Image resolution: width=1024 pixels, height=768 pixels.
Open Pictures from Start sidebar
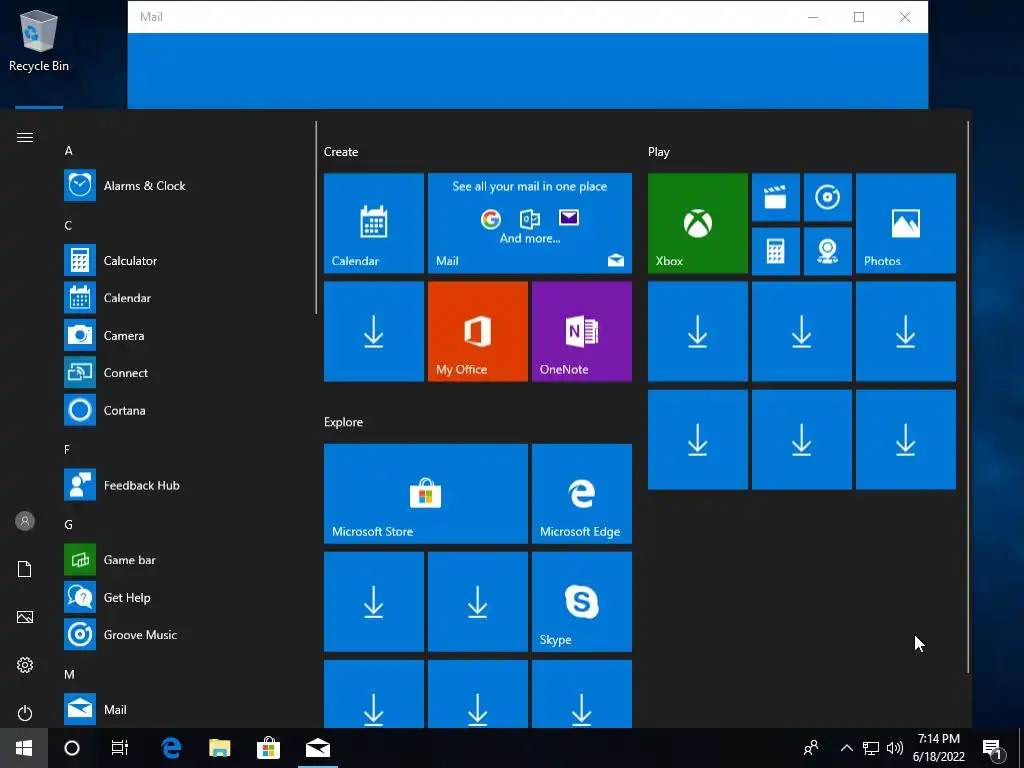pos(25,617)
